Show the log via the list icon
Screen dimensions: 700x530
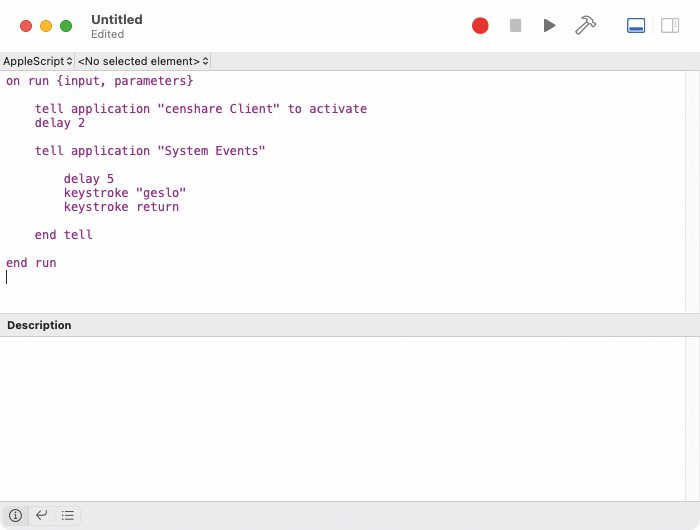tap(68, 515)
